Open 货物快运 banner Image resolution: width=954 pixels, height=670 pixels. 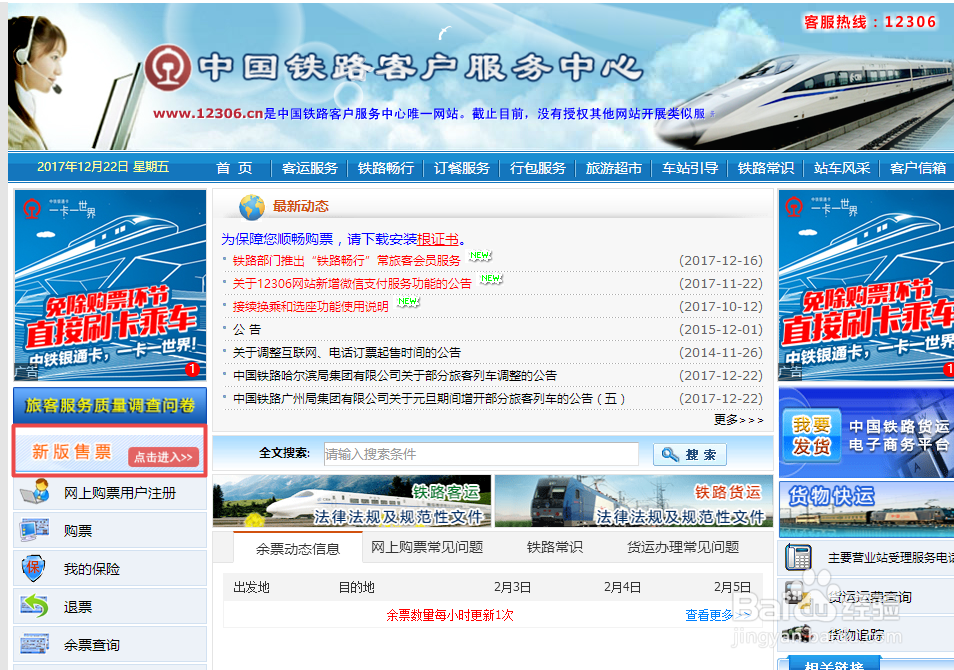[866, 509]
